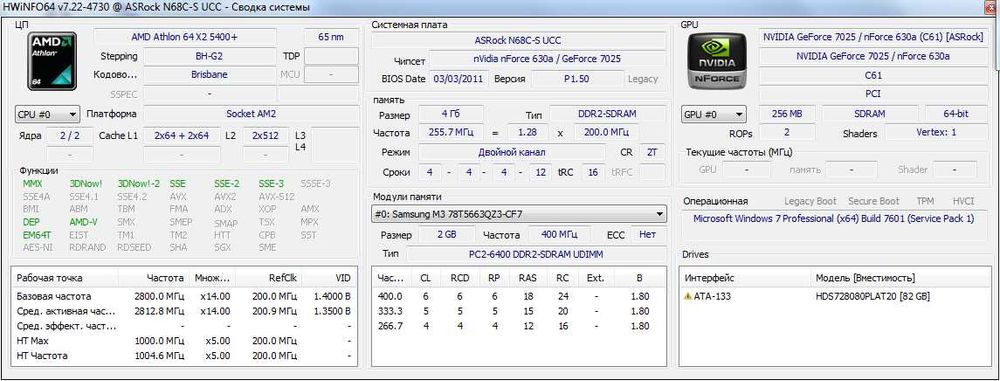Screen dimensions: 1000x381
Task: Click the Legacy Boot indicator
Action: coord(810,201)
